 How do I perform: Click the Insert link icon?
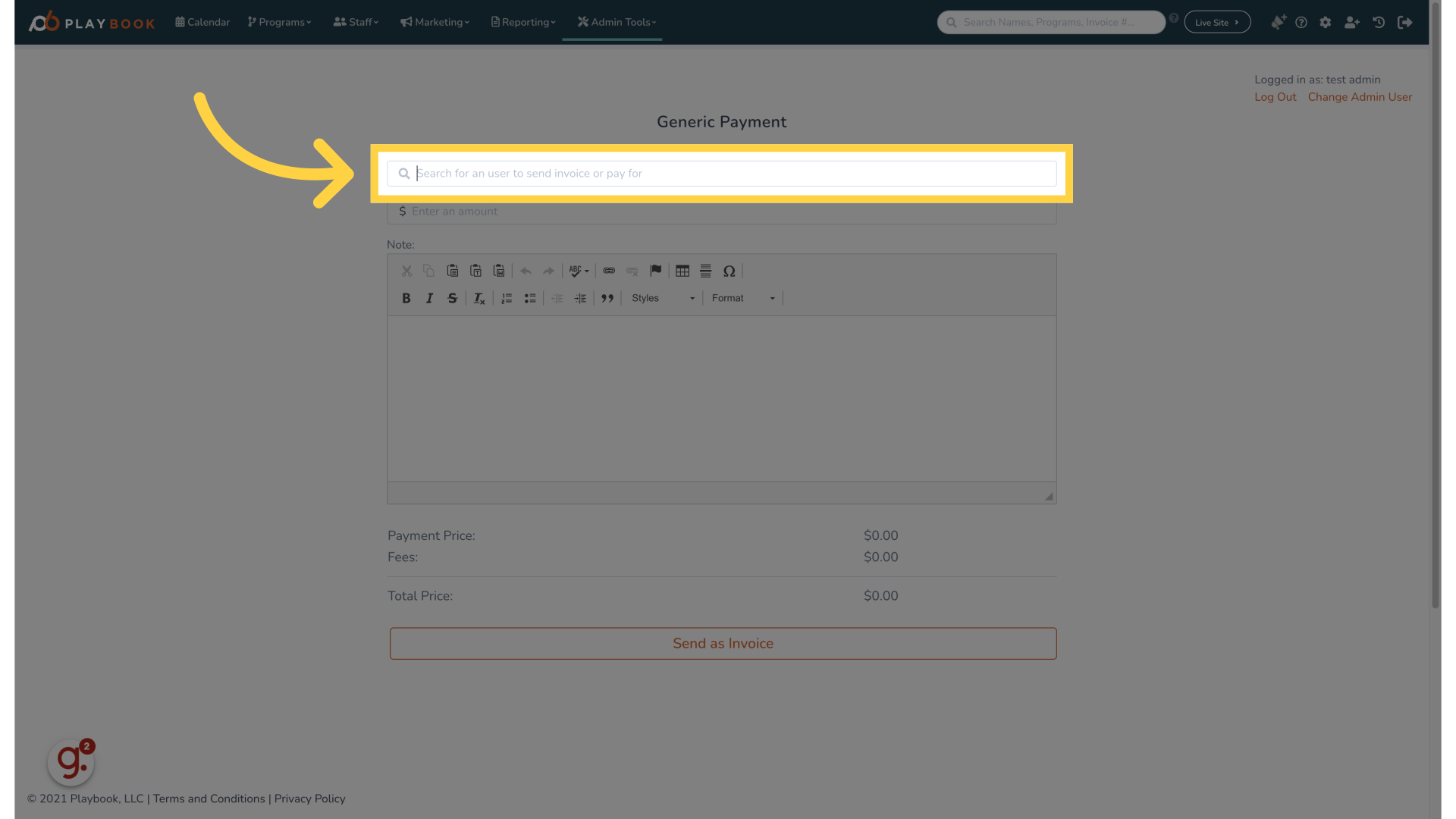coord(608,271)
